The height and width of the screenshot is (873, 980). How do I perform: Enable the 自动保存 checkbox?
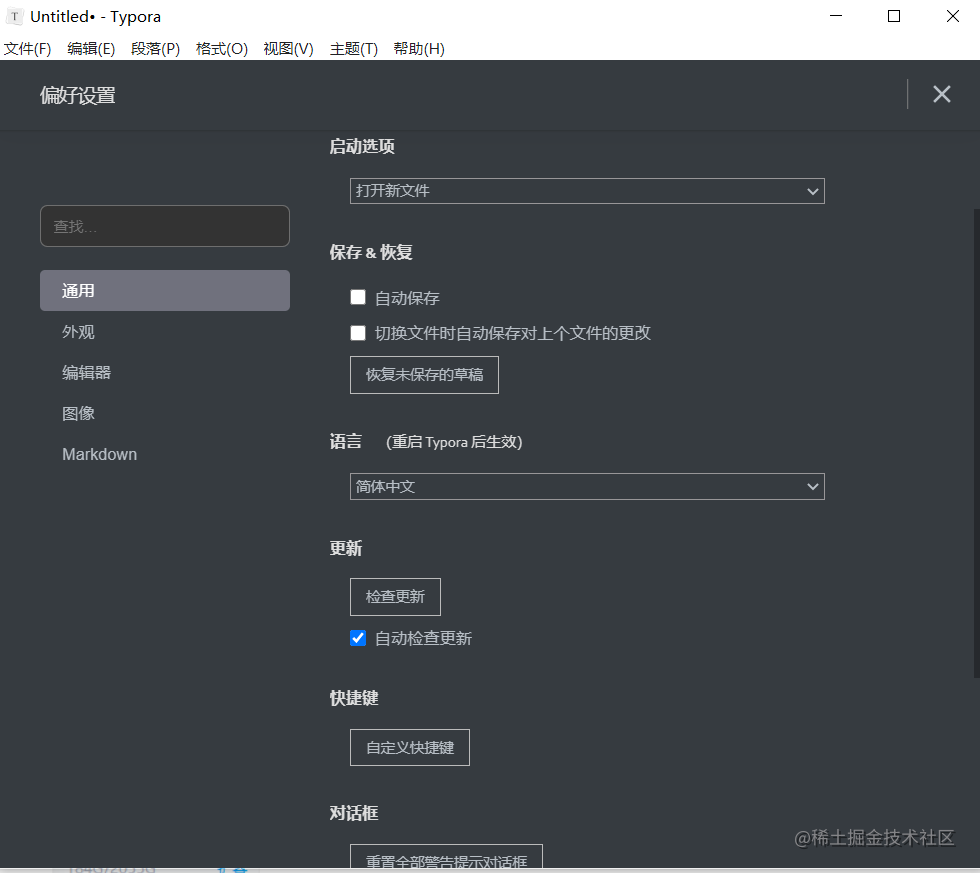click(358, 297)
